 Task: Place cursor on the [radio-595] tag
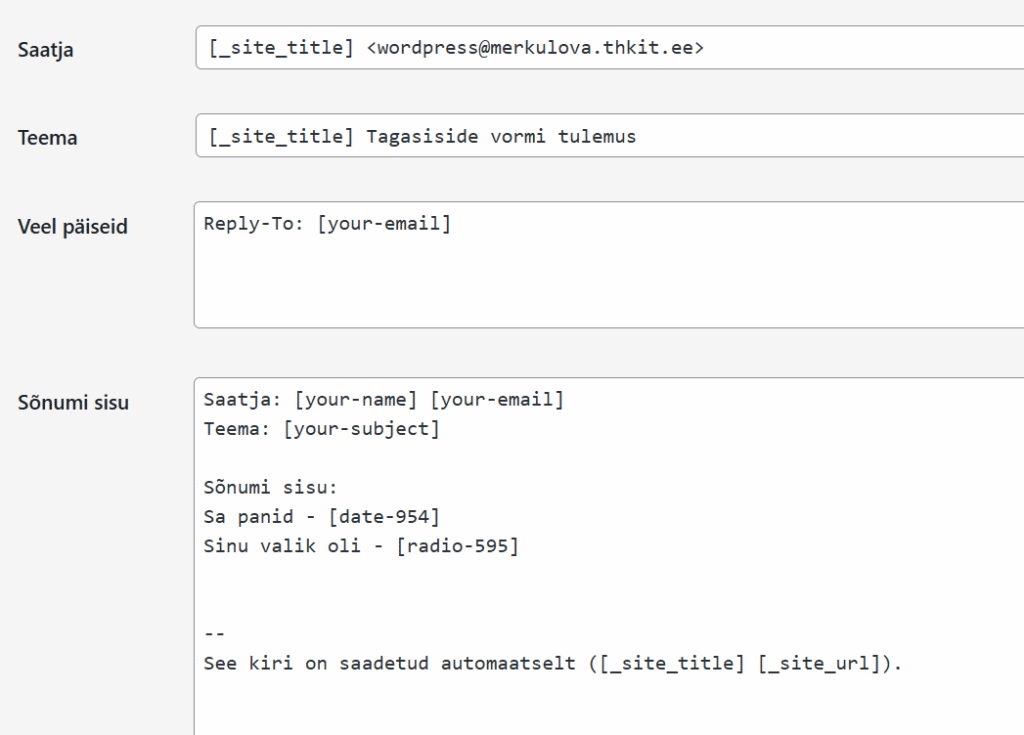click(457, 546)
